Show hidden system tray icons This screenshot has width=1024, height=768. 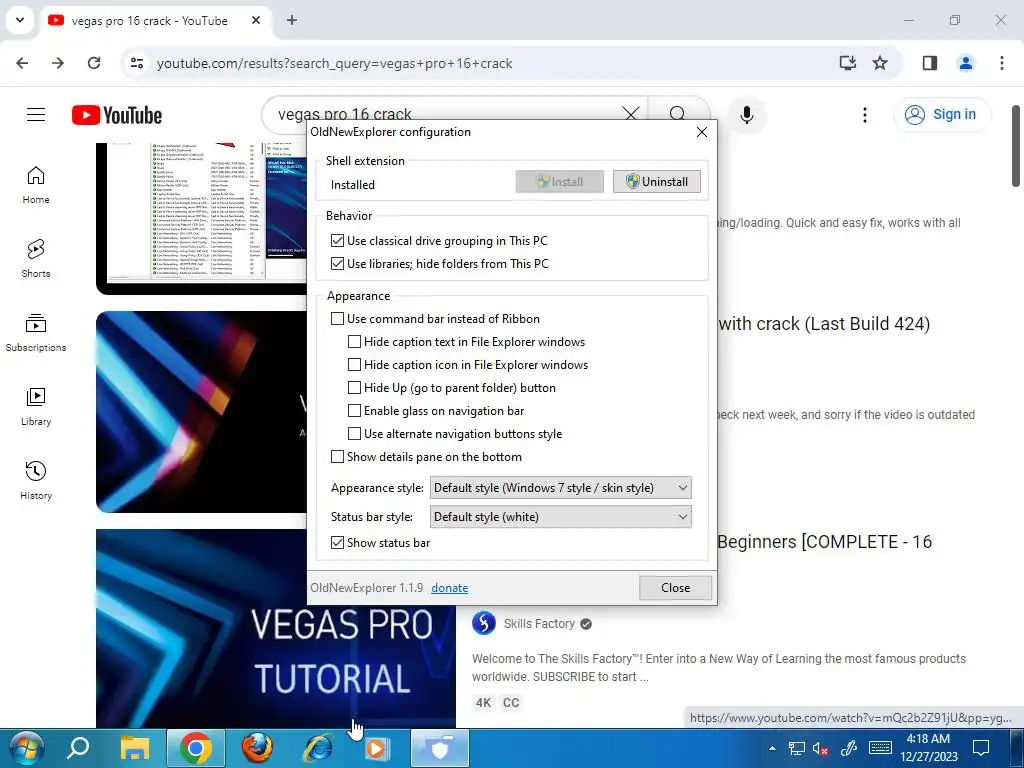pos(773,748)
